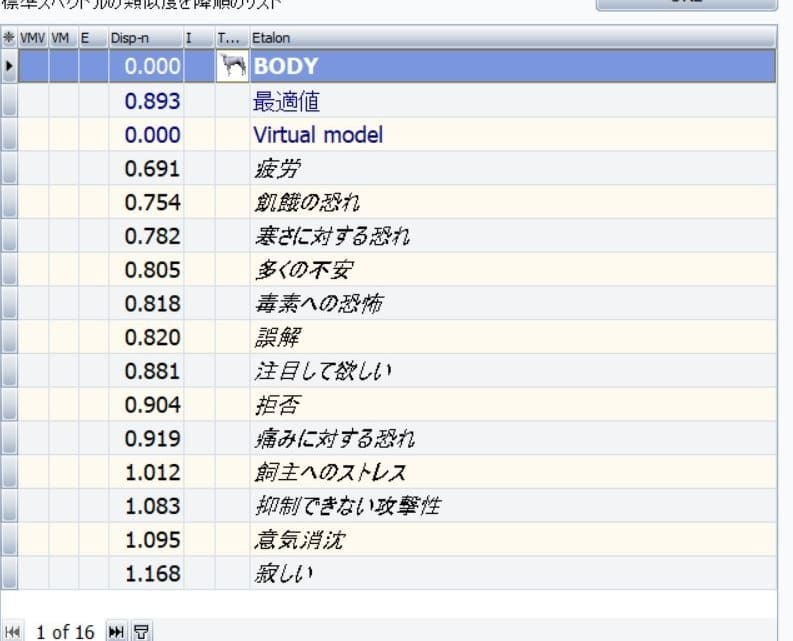The height and width of the screenshot is (641, 793).
Task: Click the row selector for 誤解
Action: (10, 338)
